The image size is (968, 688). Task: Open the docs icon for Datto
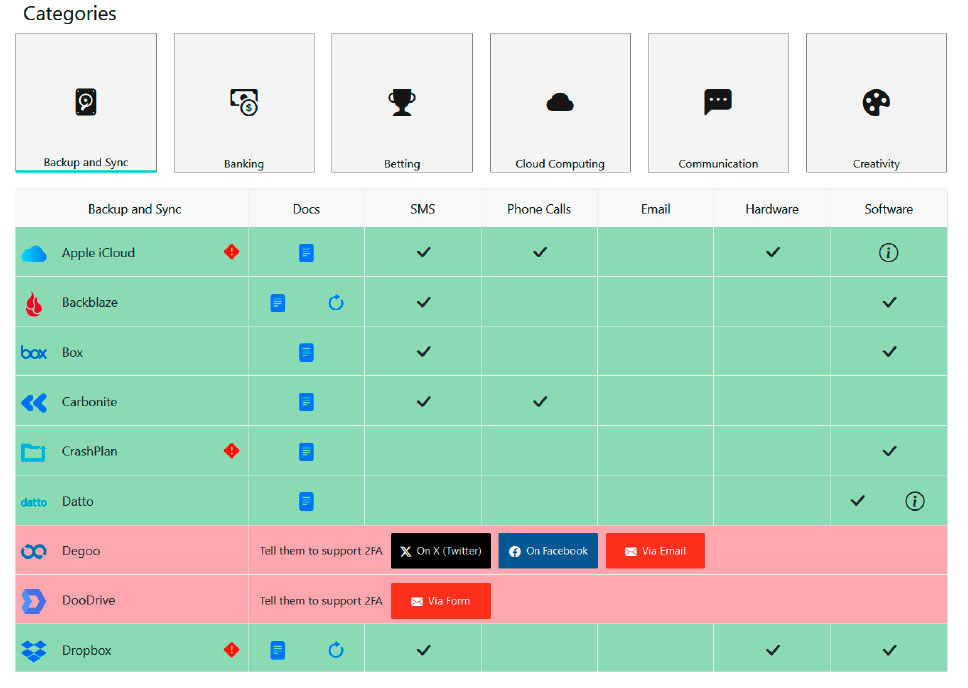pyautogui.click(x=306, y=501)
